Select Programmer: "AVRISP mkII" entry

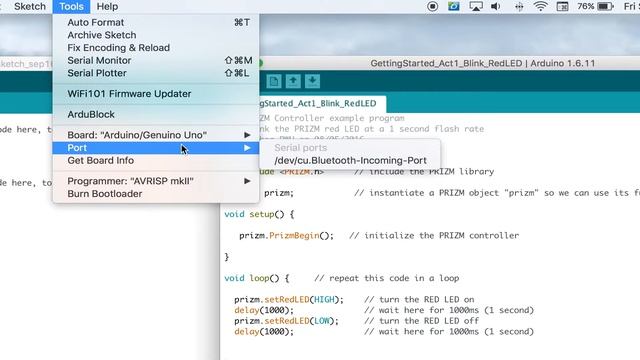click(156, 181)
